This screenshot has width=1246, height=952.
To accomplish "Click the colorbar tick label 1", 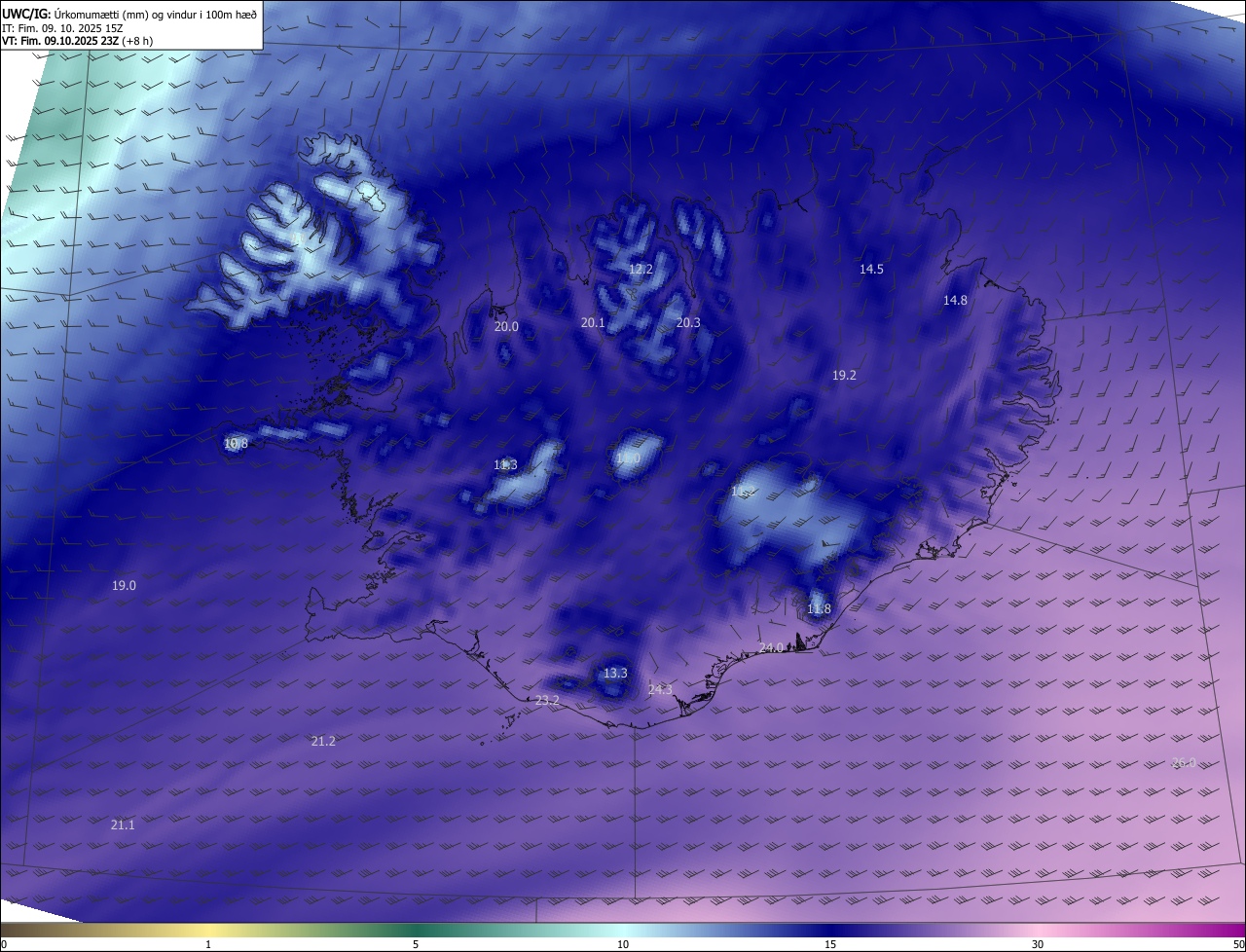I will 208,944.
